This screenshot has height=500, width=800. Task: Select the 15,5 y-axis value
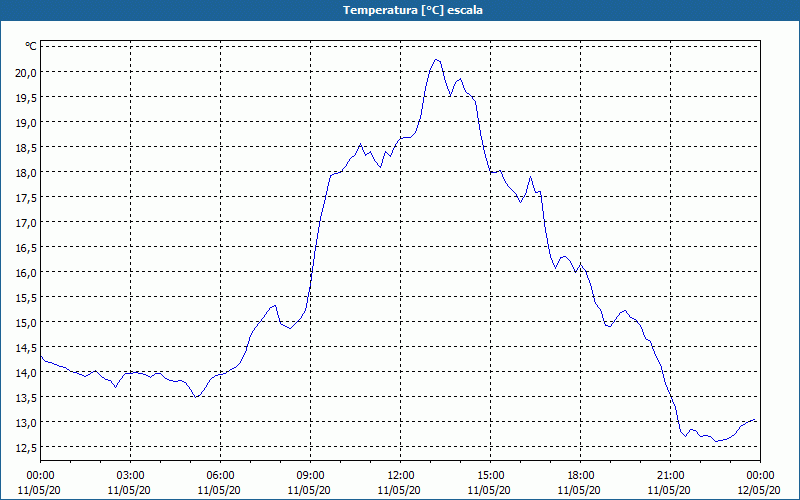pyautogui.click(x=26, y=297)
